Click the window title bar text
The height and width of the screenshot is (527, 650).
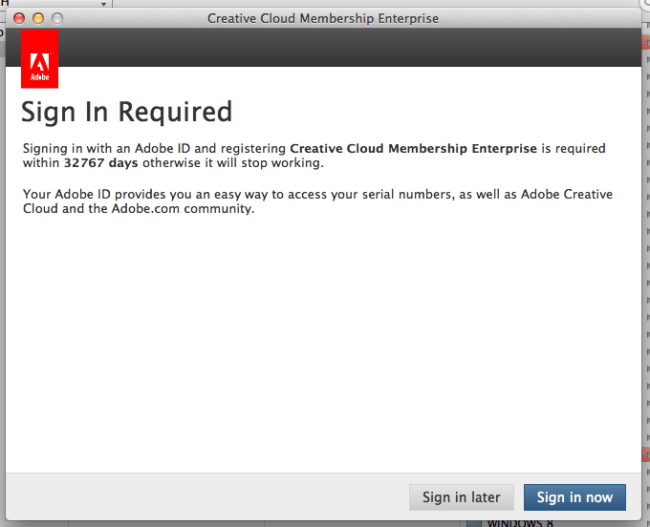click(x=322, y=19)
